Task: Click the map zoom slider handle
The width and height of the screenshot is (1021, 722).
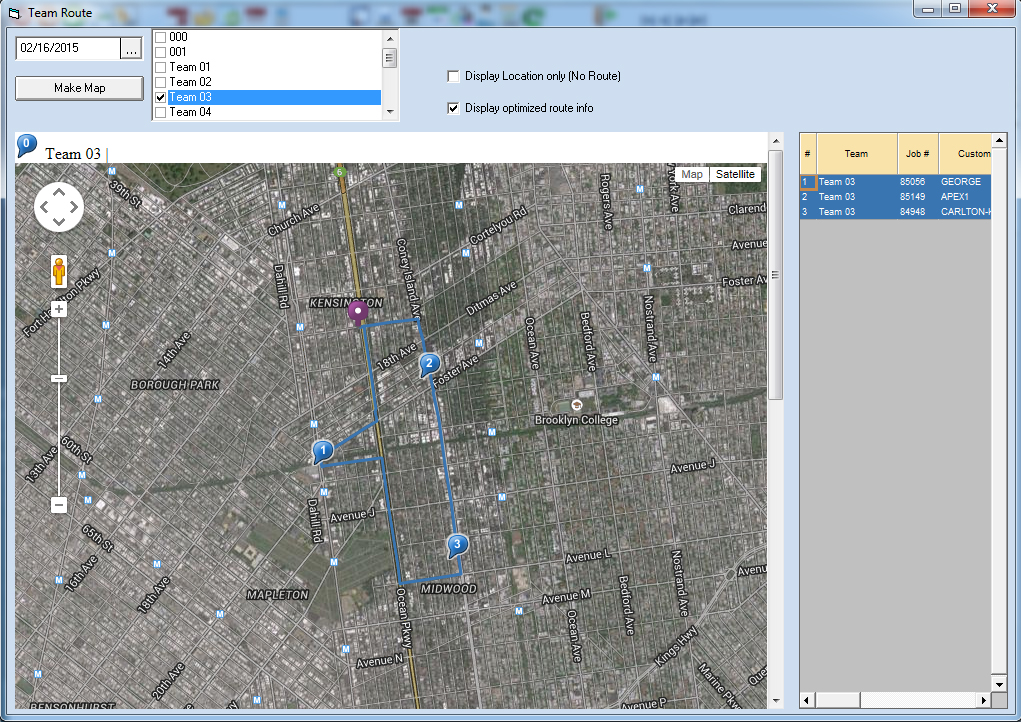Action: [59, 378]
